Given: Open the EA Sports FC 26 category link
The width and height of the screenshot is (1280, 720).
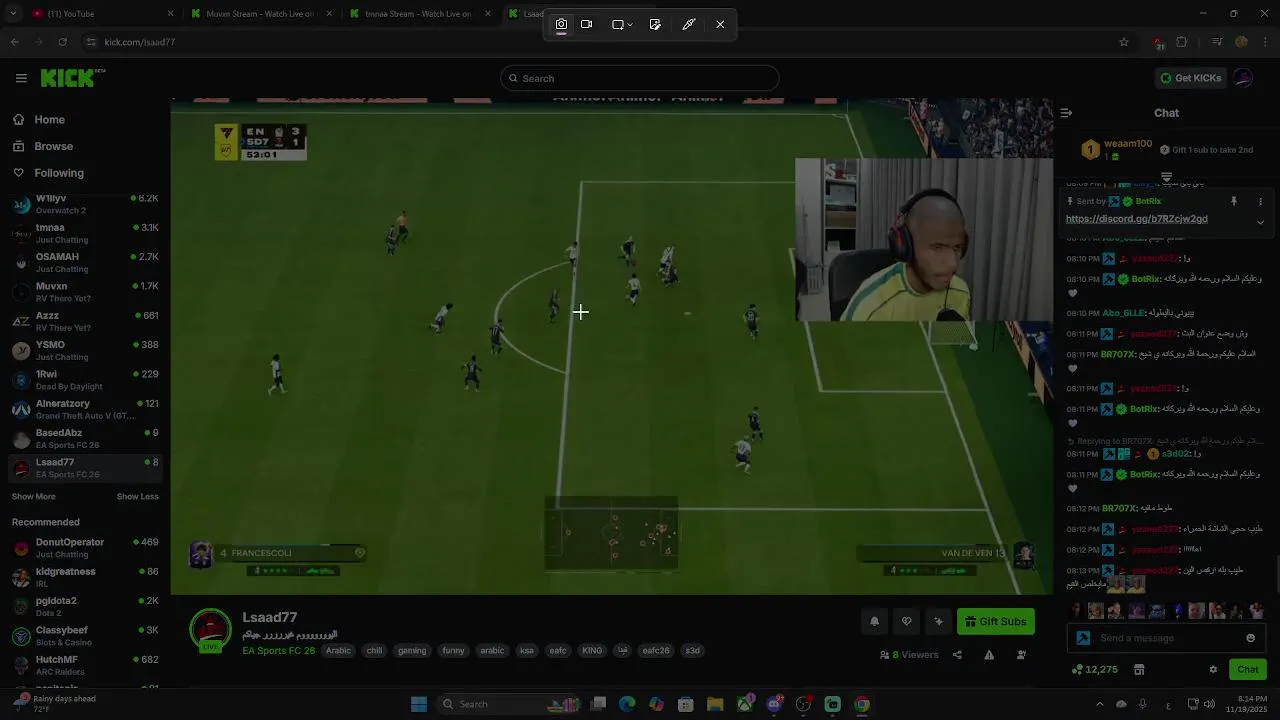Looking at the screenshot, I should point(279,651).
